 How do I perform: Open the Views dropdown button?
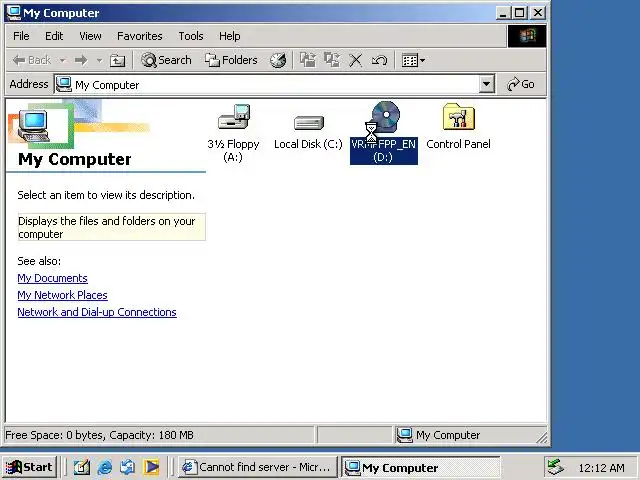(413, 60)
